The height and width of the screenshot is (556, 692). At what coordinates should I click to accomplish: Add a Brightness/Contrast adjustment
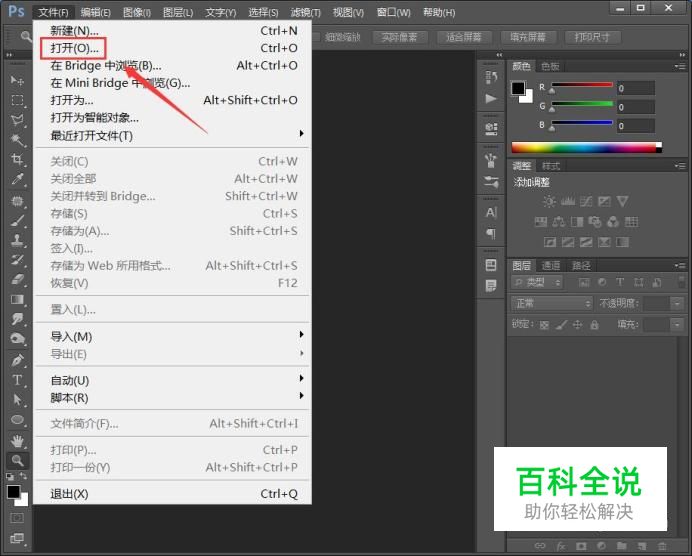tap(549, 202)
